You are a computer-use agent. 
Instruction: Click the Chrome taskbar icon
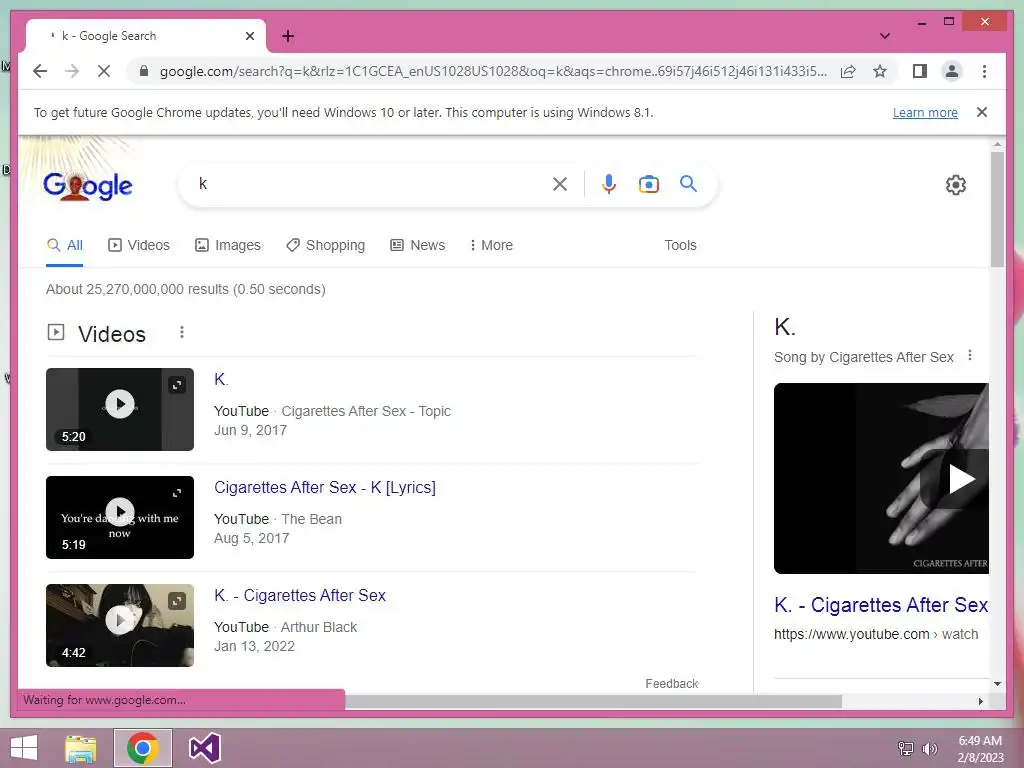(x=142, y=748)
